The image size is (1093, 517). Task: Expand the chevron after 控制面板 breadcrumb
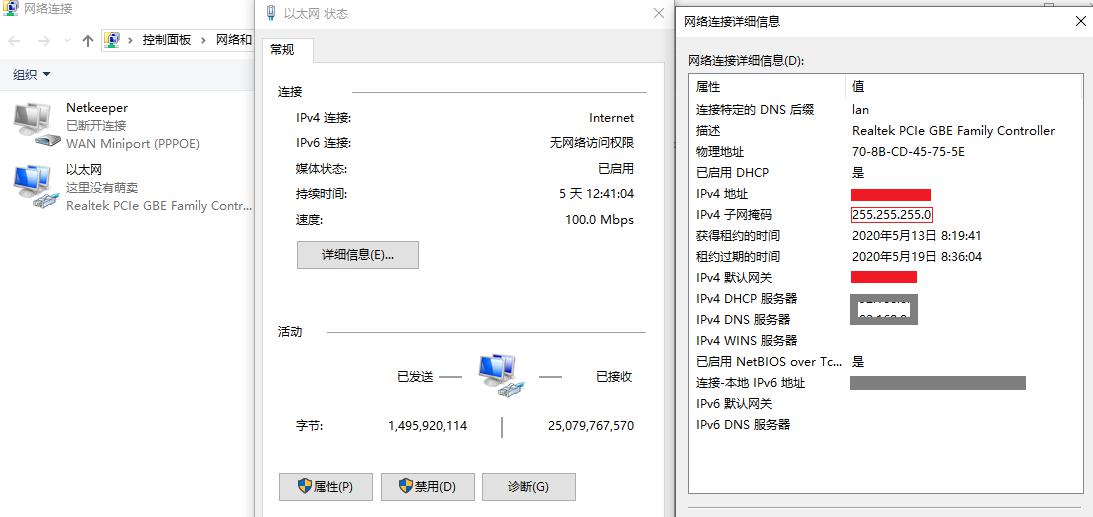pos(204,40)
